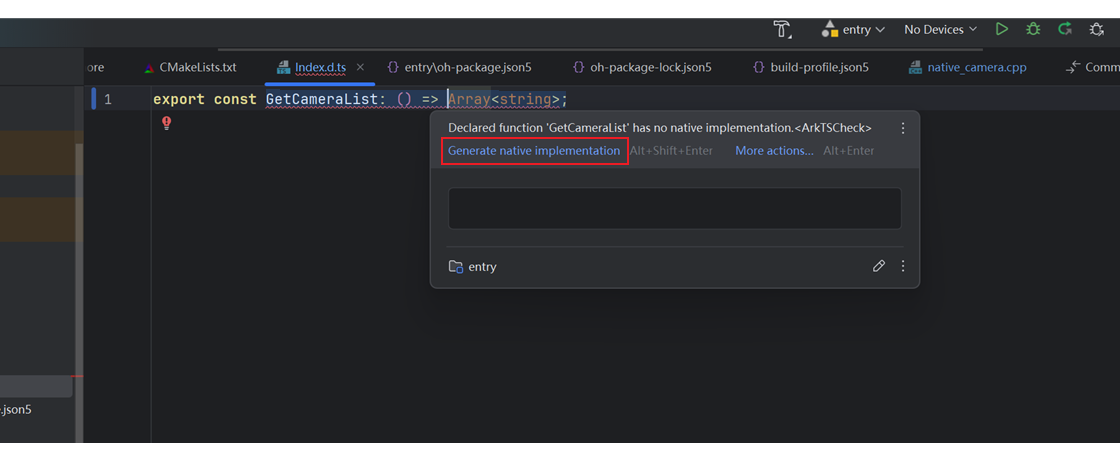The image size is (1120, 462).
Task: Click the green reload arrow icon
Action: (x=1065, y=30)
